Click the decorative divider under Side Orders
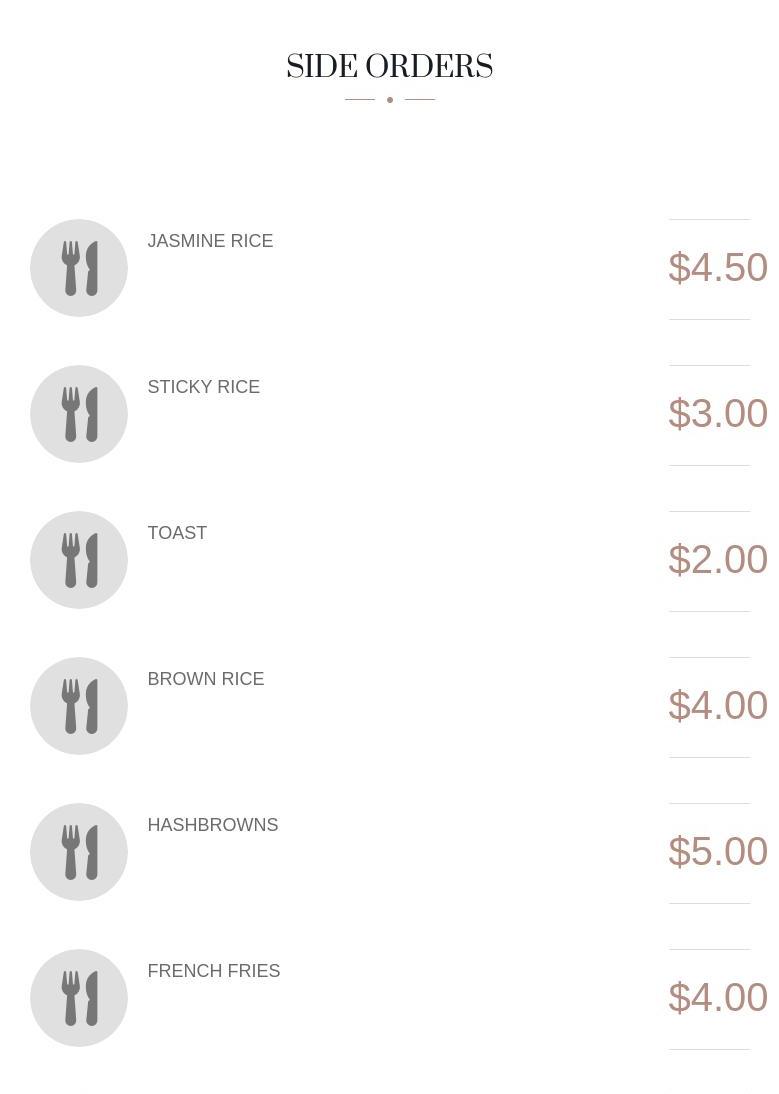Screen dimensions: 779x1094 (x=389, y=100)
